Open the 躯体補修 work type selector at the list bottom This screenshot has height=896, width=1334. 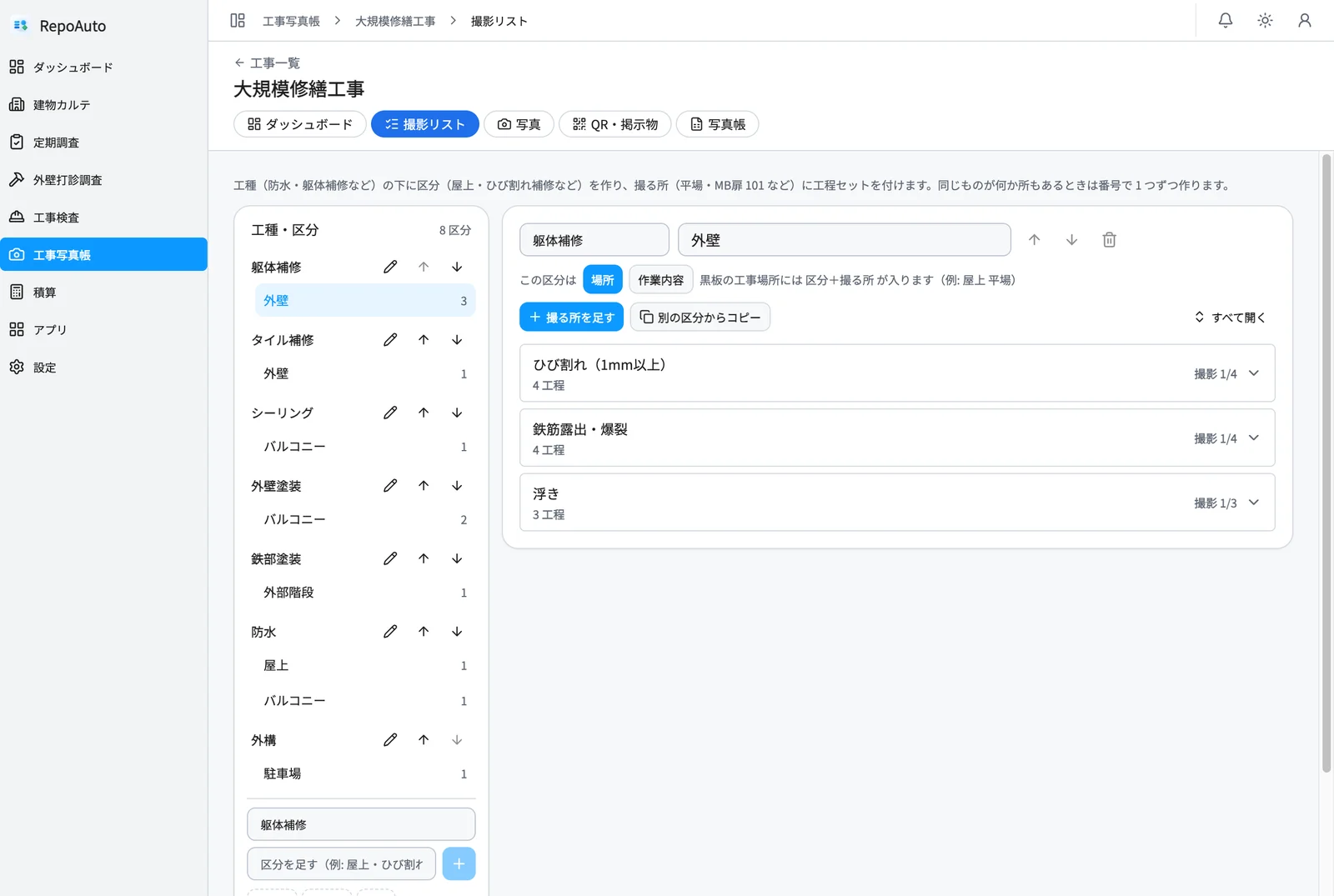pyautogui.click(x=361, y=824)
